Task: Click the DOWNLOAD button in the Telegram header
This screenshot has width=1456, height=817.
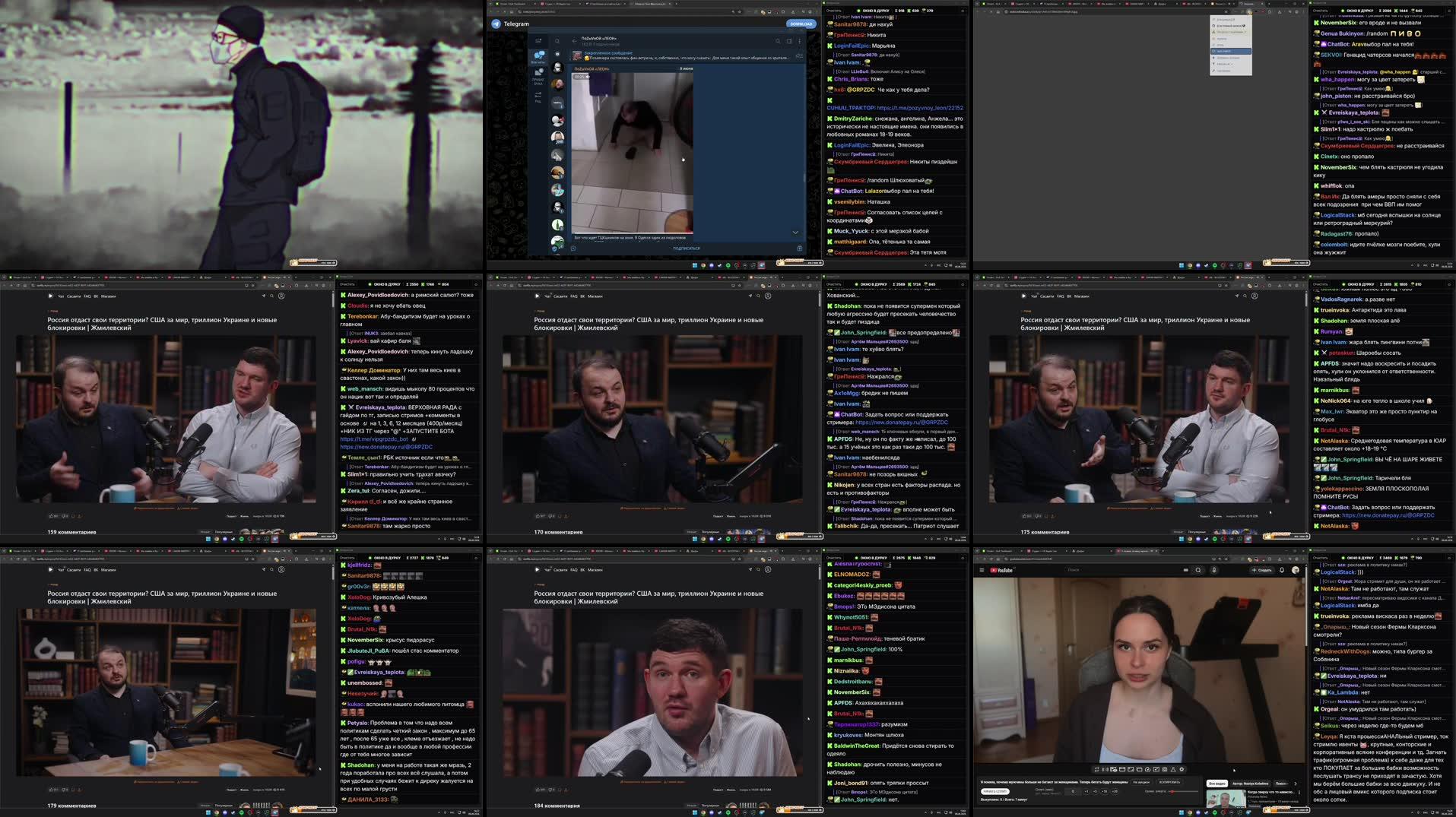Action: point(801,24)
